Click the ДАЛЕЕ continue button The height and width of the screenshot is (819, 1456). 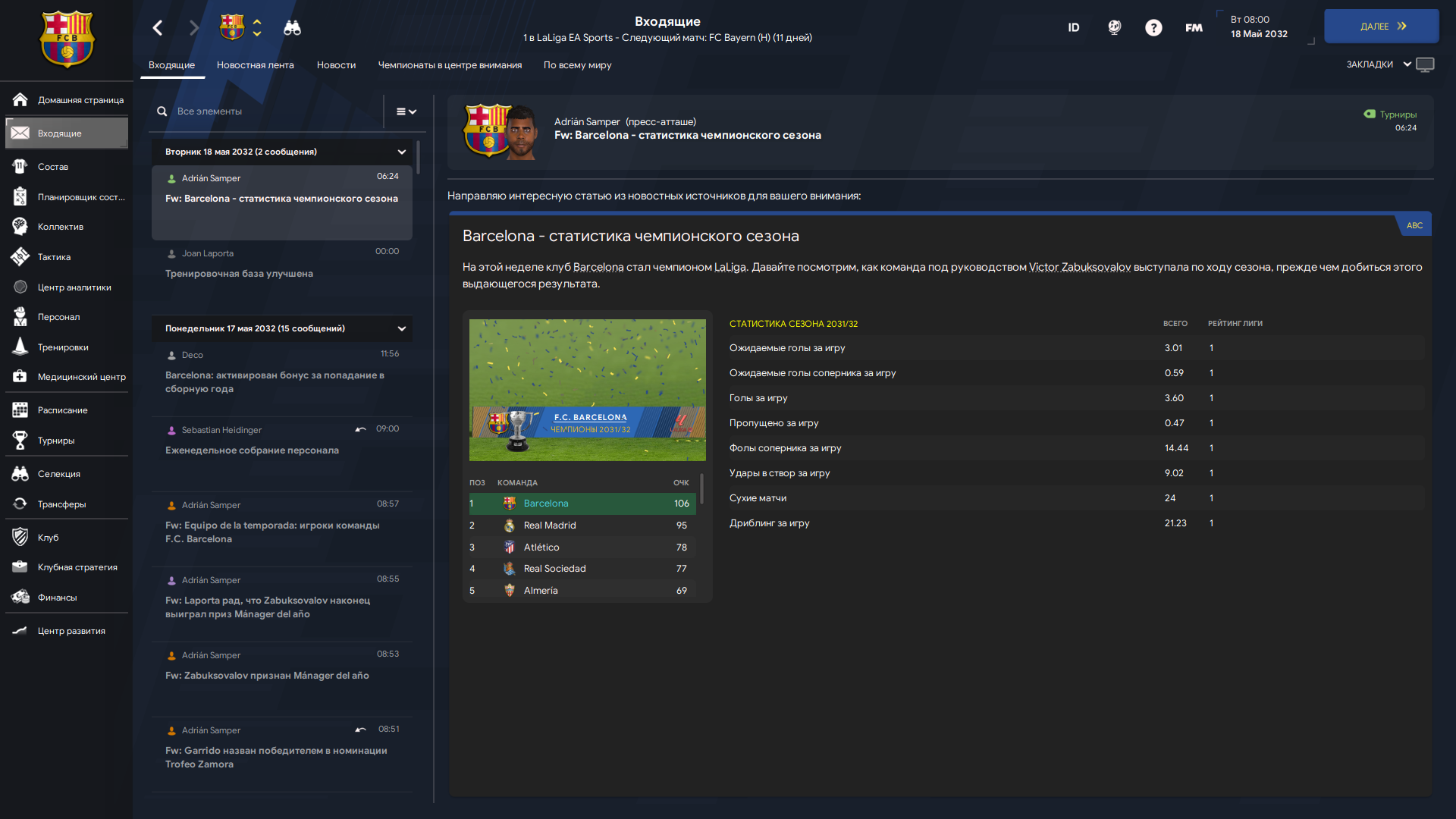pos(1382,27)
